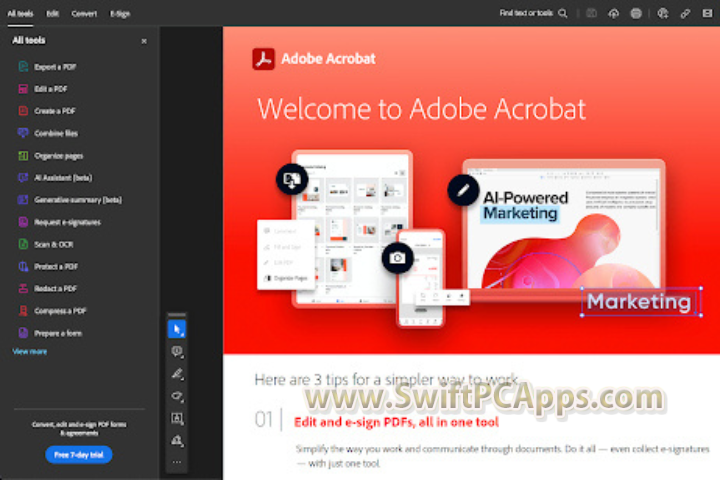Screen dimensions: 720x480
Task: Pick the Highlight pen tool in quick toolbar
Action: click(177, 374)
